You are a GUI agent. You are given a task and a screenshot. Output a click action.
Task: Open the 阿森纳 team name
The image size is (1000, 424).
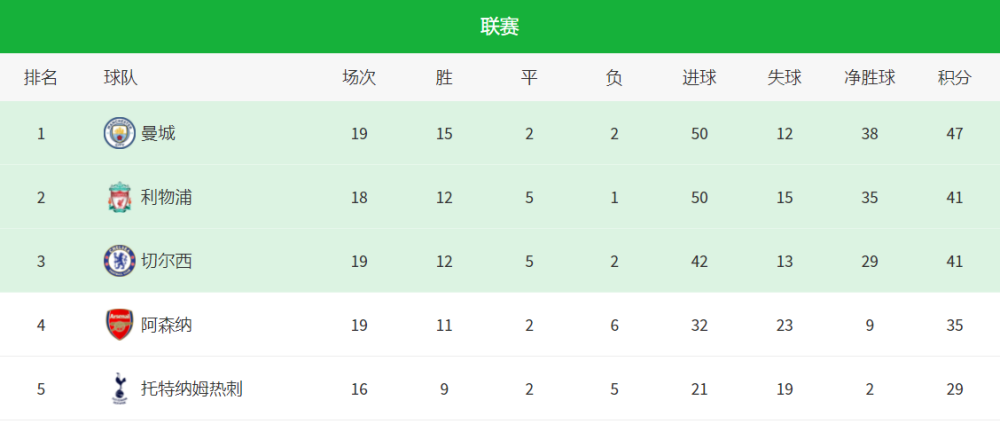166,325
